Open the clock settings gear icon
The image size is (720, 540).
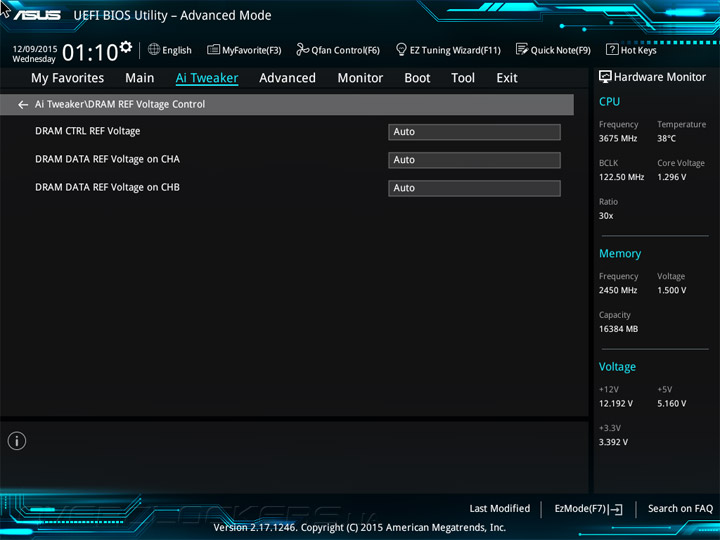126,47
